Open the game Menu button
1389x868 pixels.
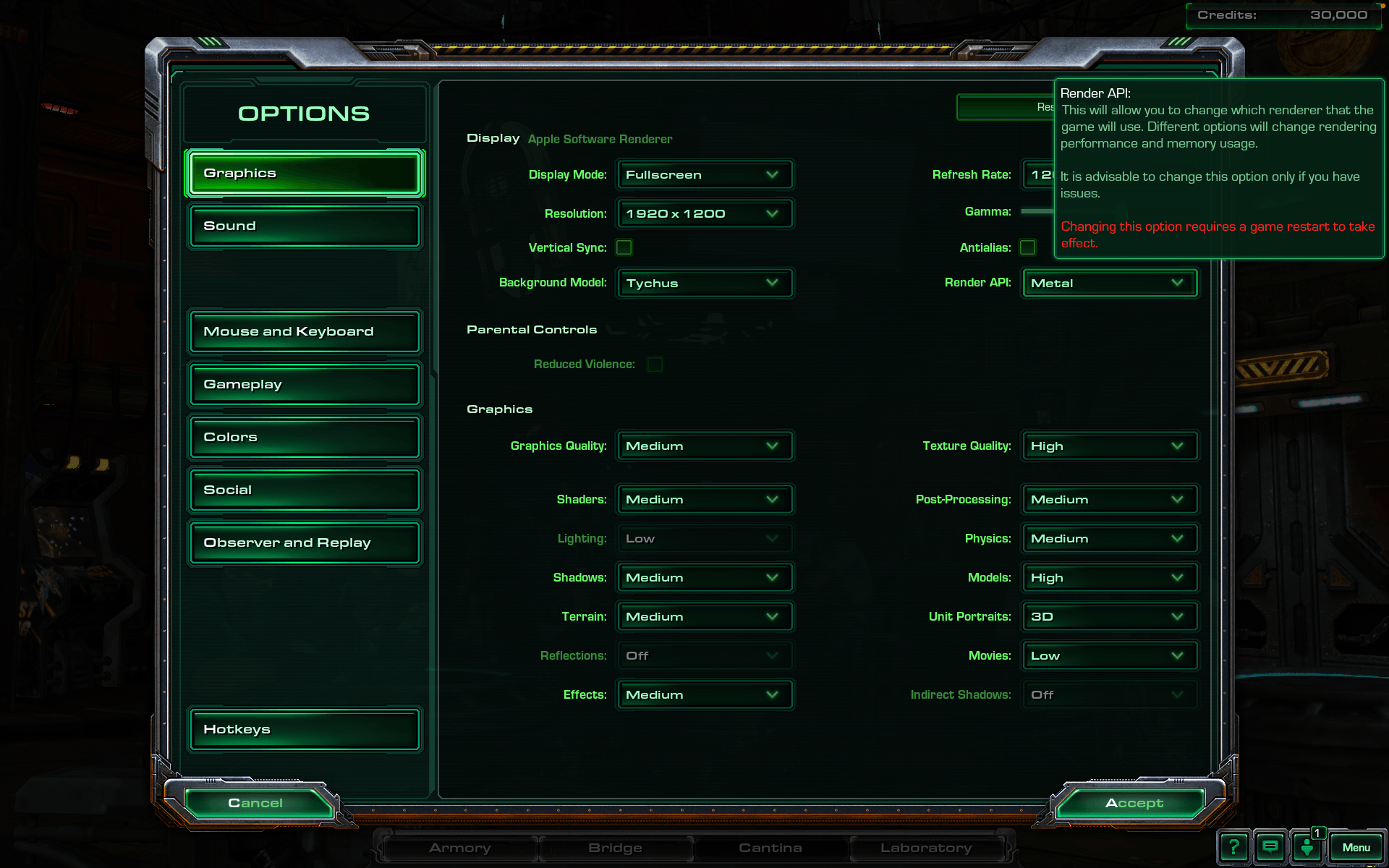(1356, 848)
